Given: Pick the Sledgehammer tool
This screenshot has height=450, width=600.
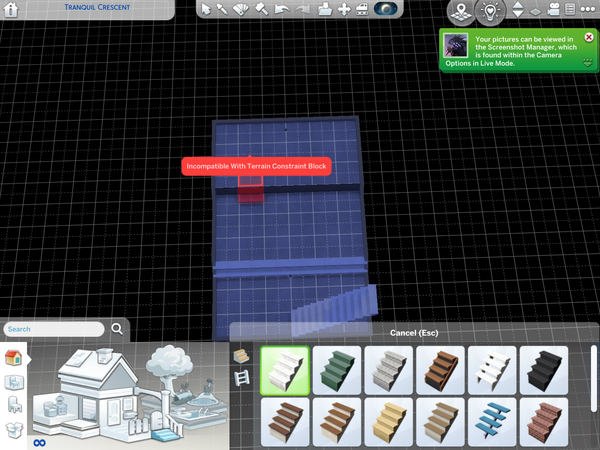Looking at the screenshot, I should click(261, 9).
